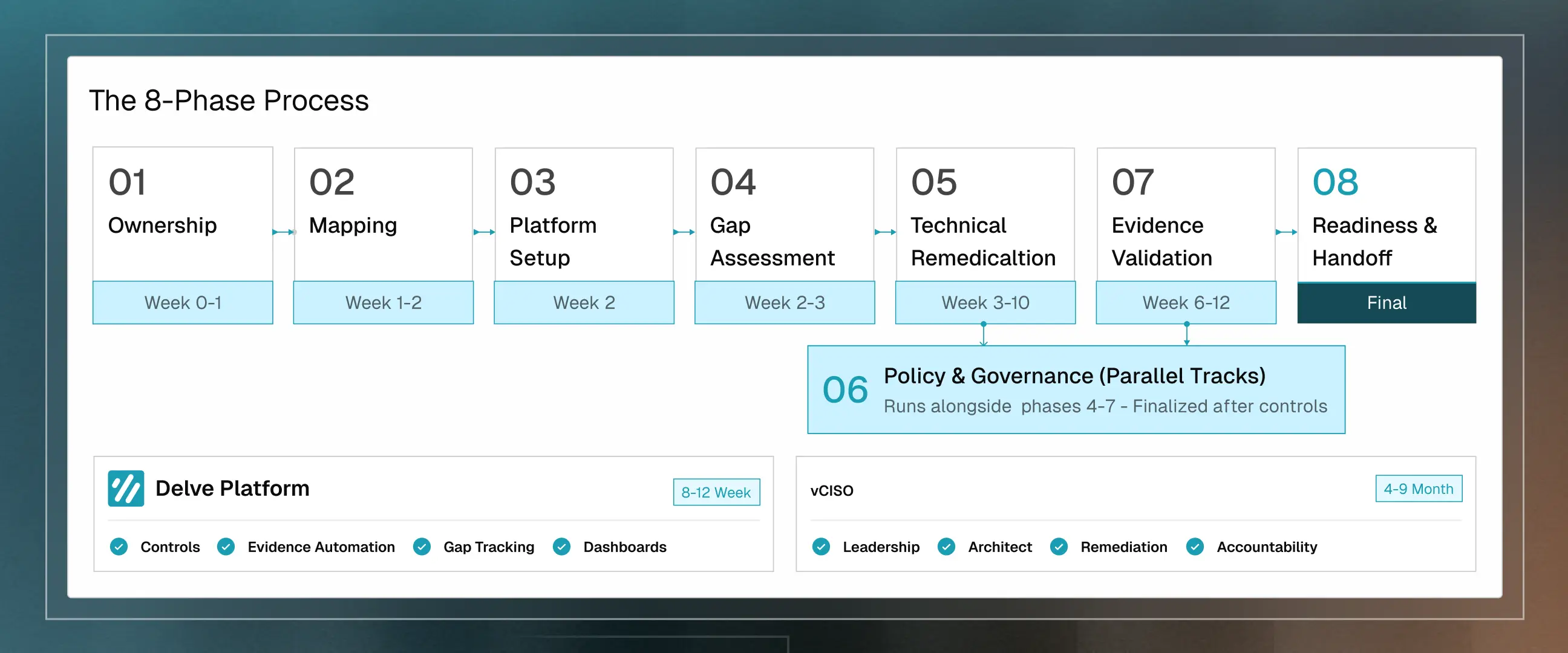Click the vCISO heading text
Image resolution: width=1568 pixels, height=653 pixels.
coord(831,490)
